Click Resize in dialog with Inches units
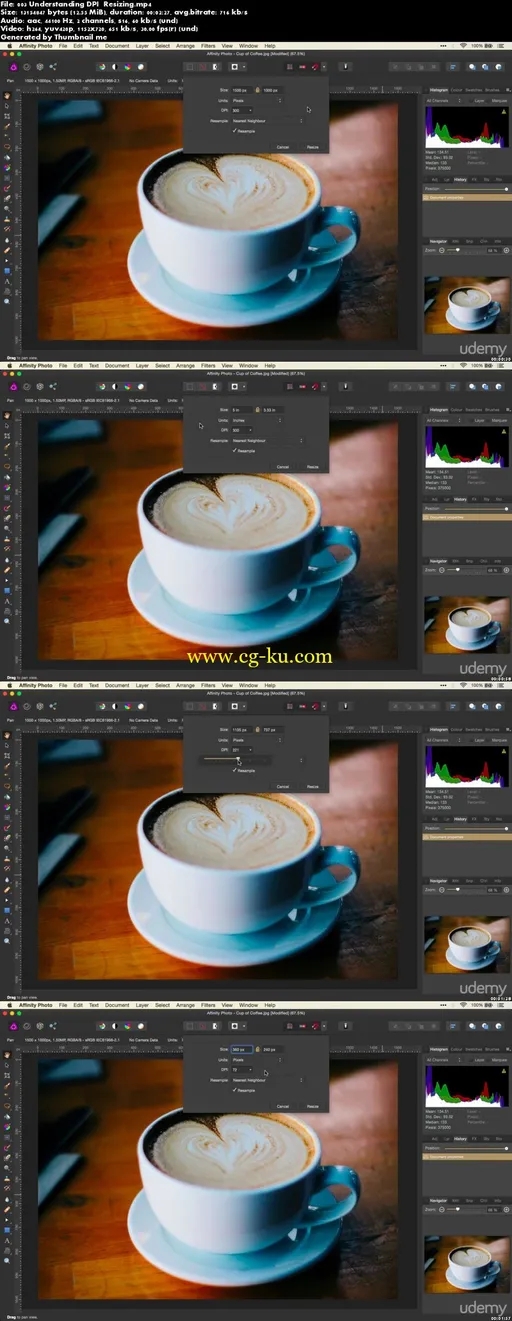The image size is (512, 1321). click(x=313, y=467)
